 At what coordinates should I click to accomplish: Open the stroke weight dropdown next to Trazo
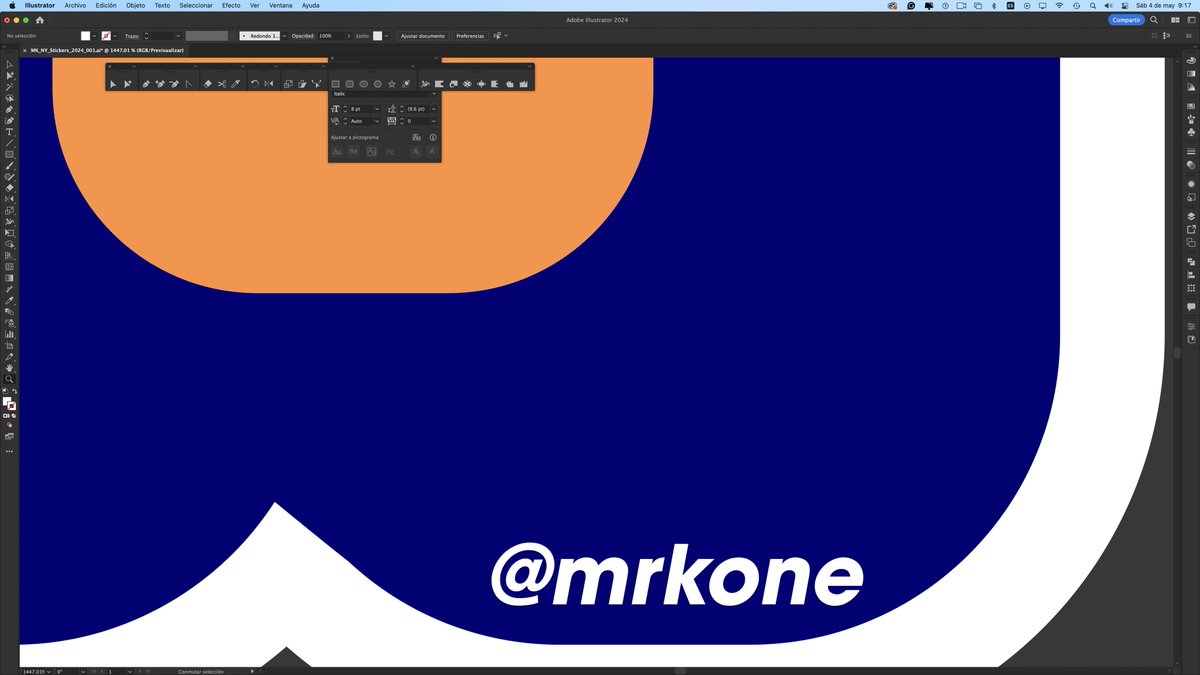click(179, 36)
